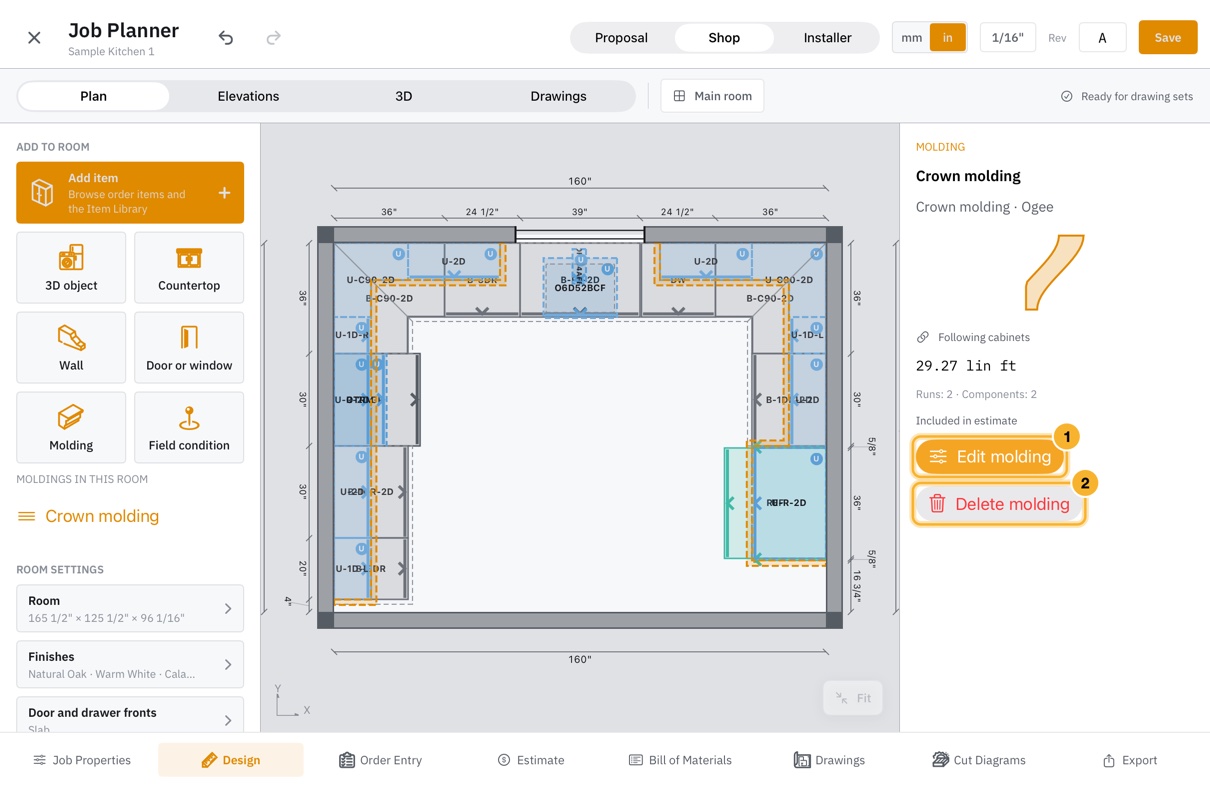Add a Field condition
Viewport: 1210px width, 808px height.
point(189,428)
